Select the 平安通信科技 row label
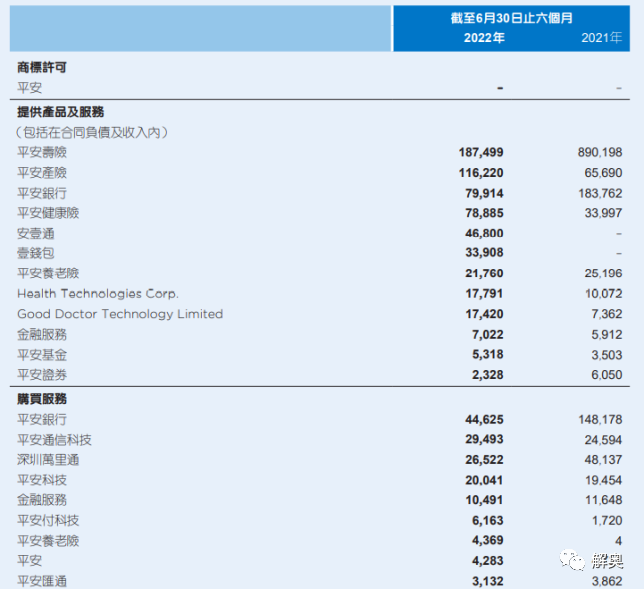Viewport: 644px width, 589px height. point(54,439)
